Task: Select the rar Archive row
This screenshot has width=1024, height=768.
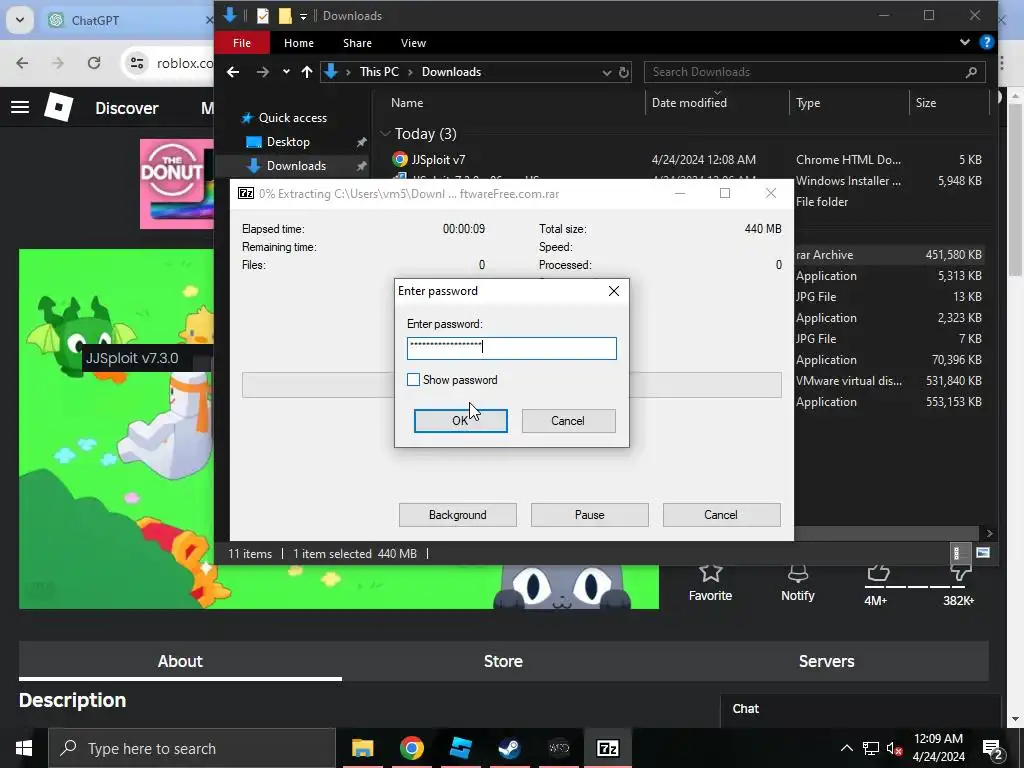Action: (x=888, y=255)
